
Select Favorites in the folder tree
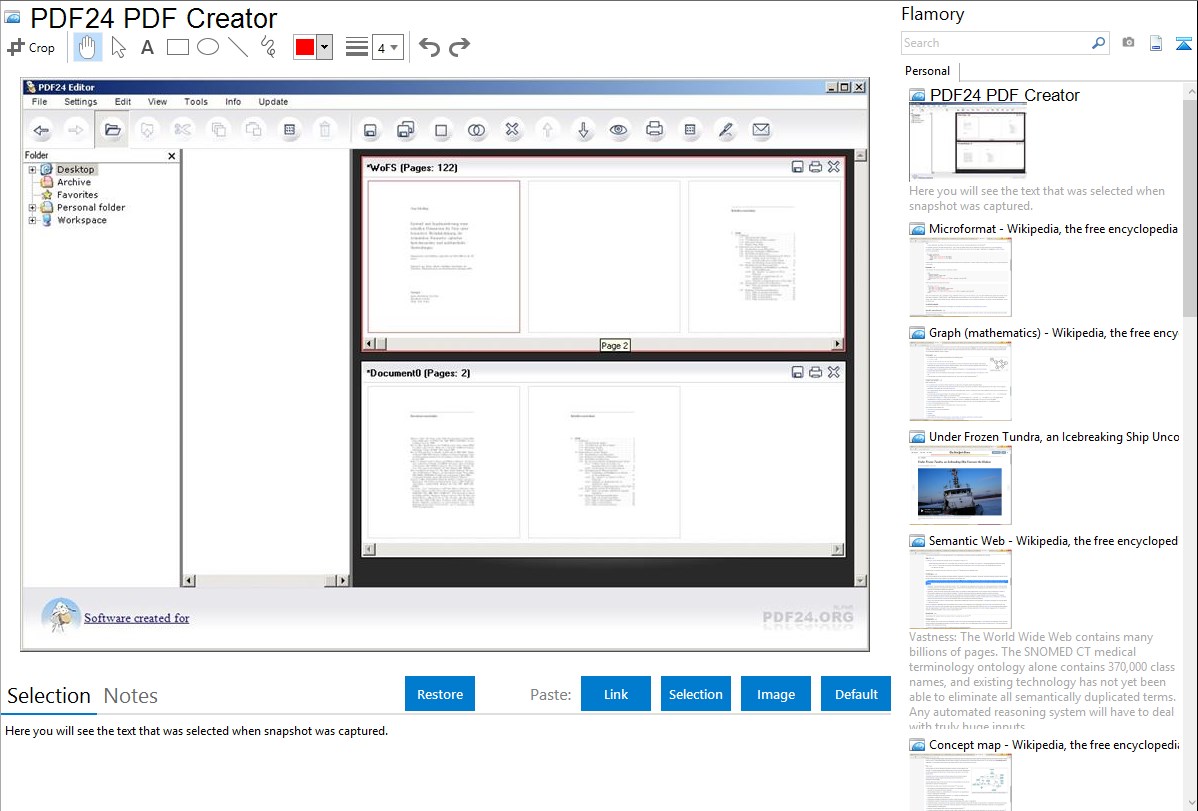point(77,195)
